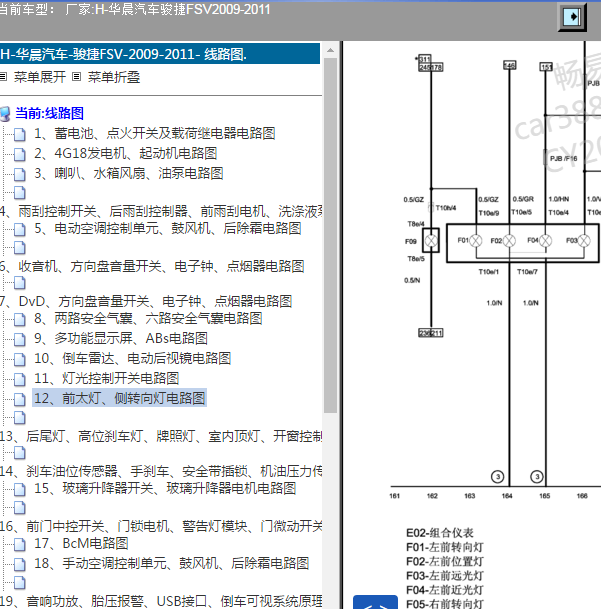
Task: Click document icon beside 8、两路安全气囊
Action: pos(20,319)
